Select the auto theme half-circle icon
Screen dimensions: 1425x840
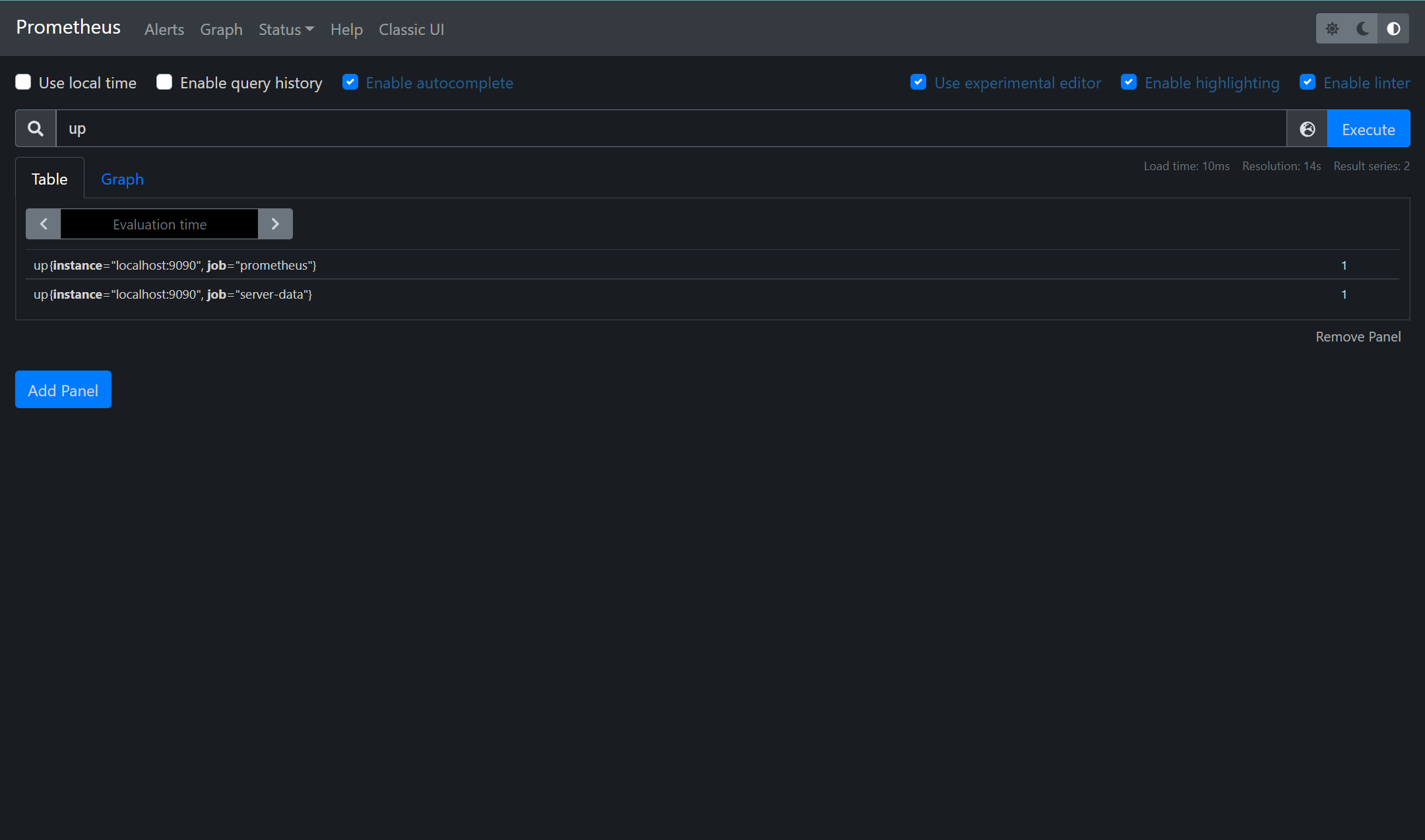(x=1393, y=28)
